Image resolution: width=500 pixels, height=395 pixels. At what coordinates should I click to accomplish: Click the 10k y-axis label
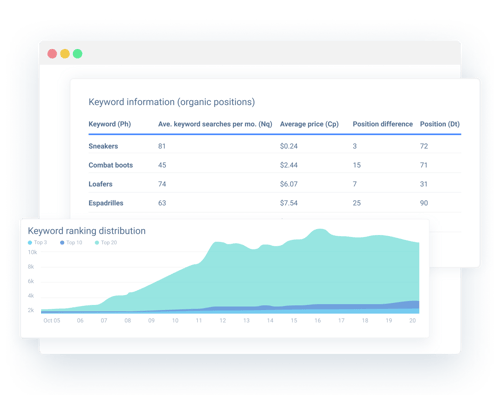coord(32,252)
